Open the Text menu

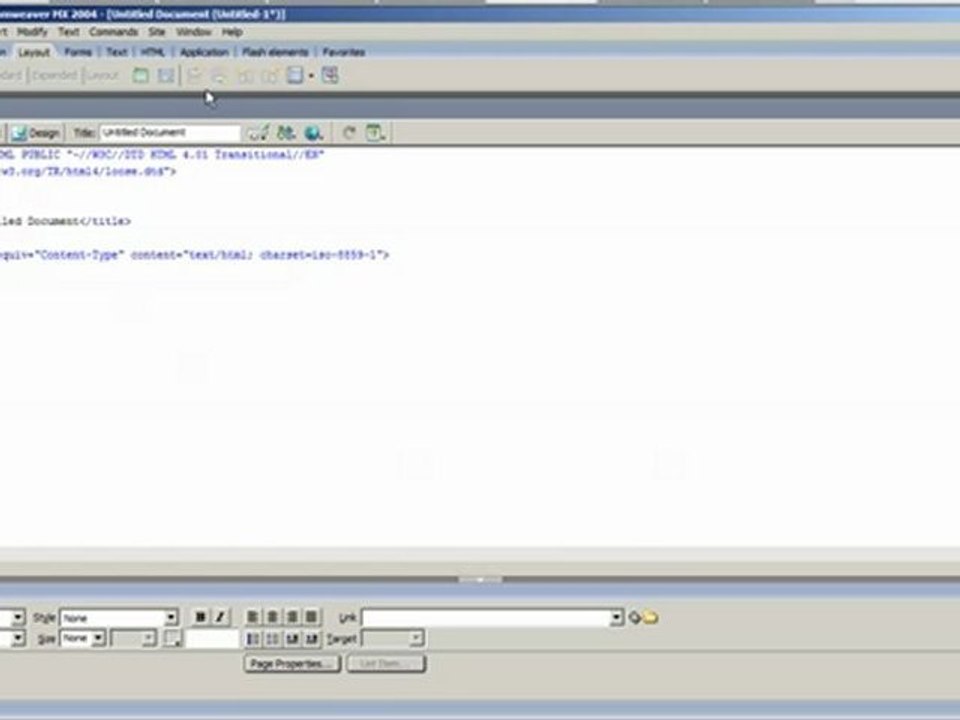[x=69, y=32]
